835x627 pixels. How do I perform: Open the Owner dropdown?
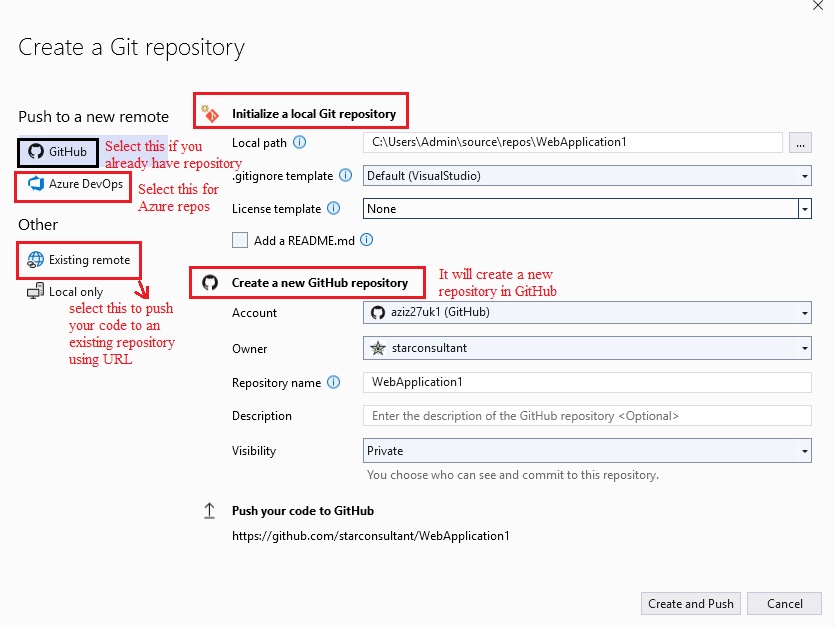pos(587,348)
